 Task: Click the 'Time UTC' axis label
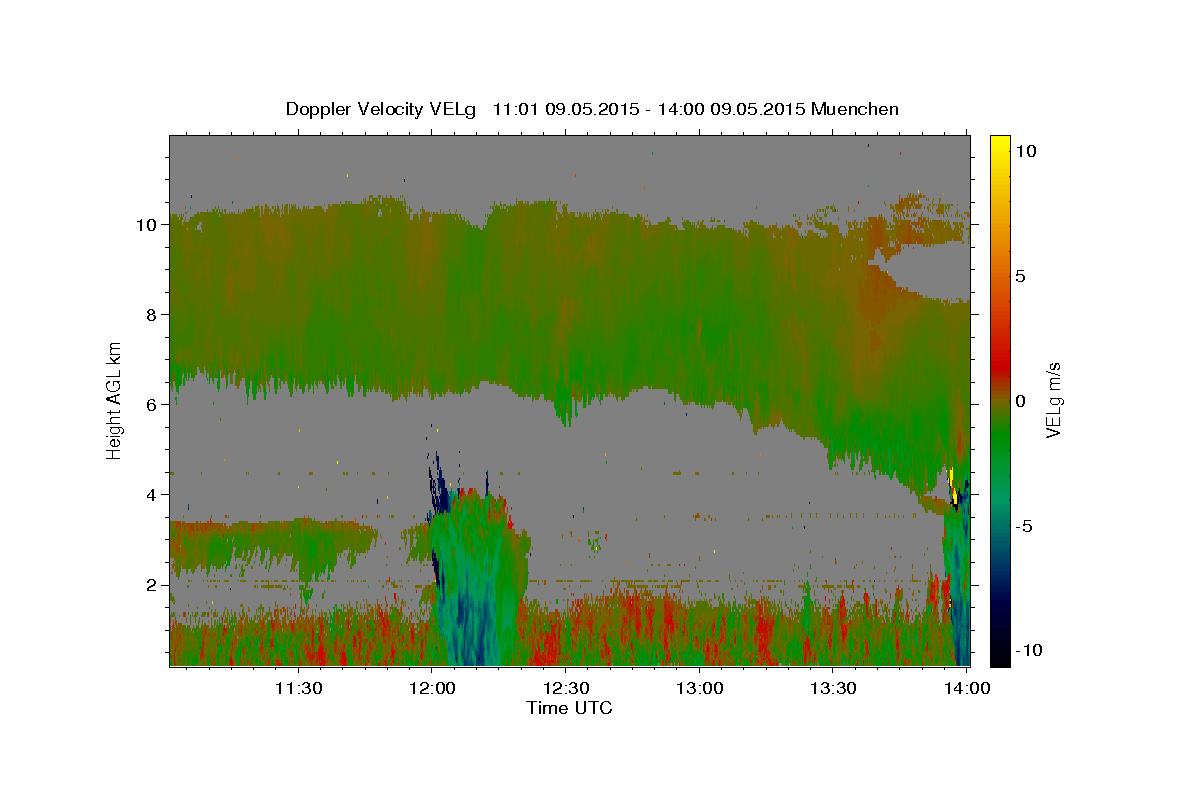[569, 708]
